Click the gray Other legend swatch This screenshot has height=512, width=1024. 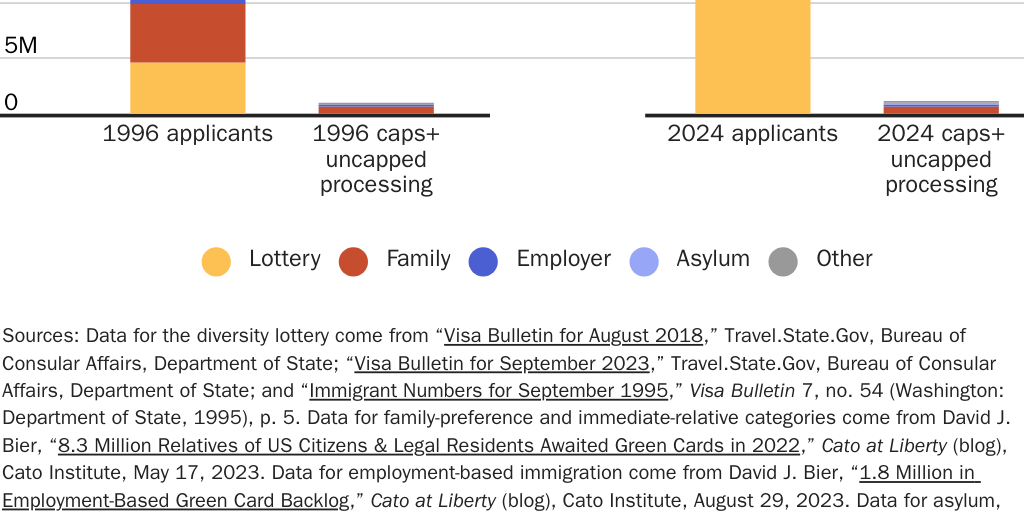[x=783, y=261]
